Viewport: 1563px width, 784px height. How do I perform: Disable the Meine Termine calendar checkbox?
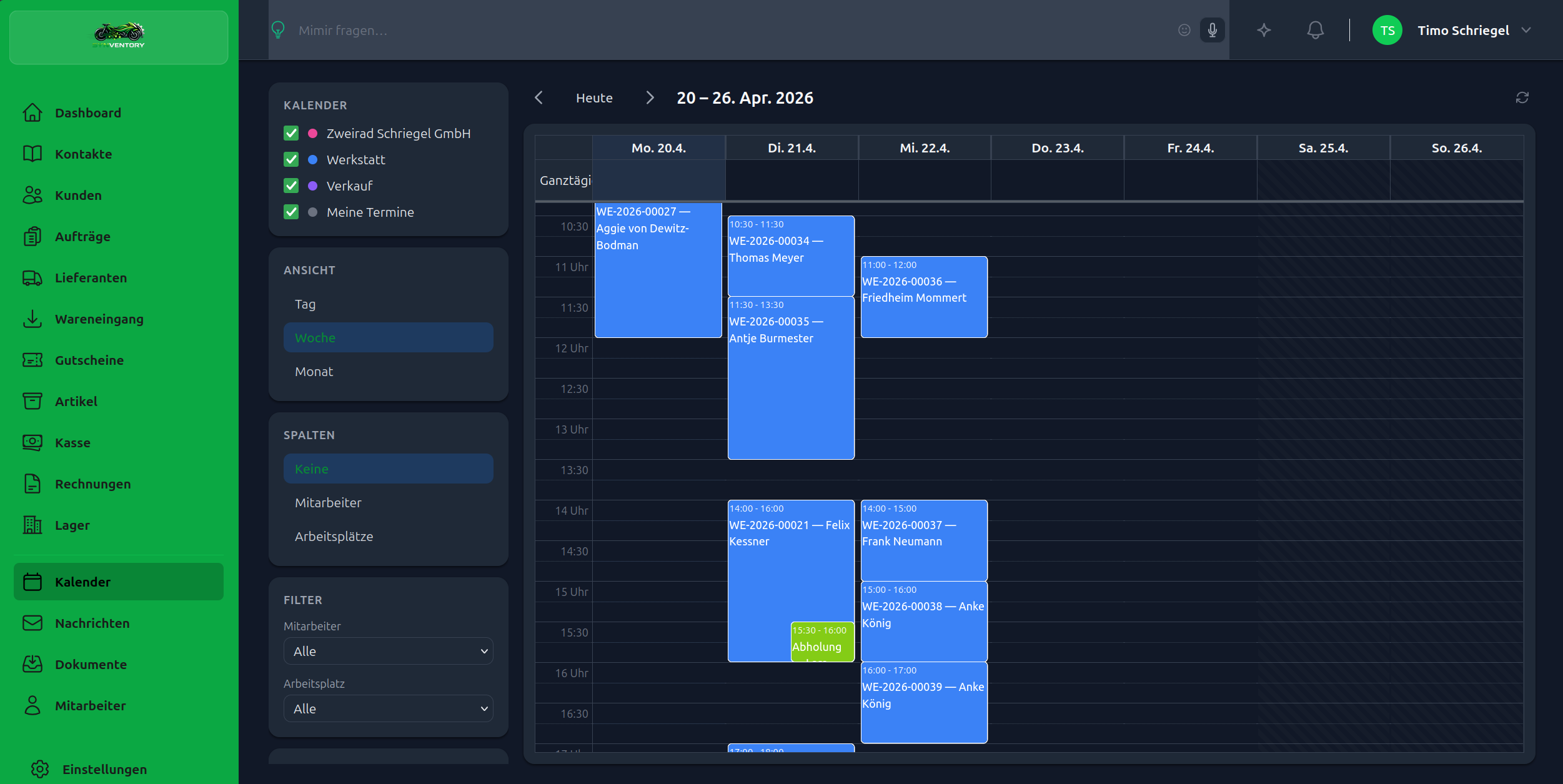coord(291,212)
